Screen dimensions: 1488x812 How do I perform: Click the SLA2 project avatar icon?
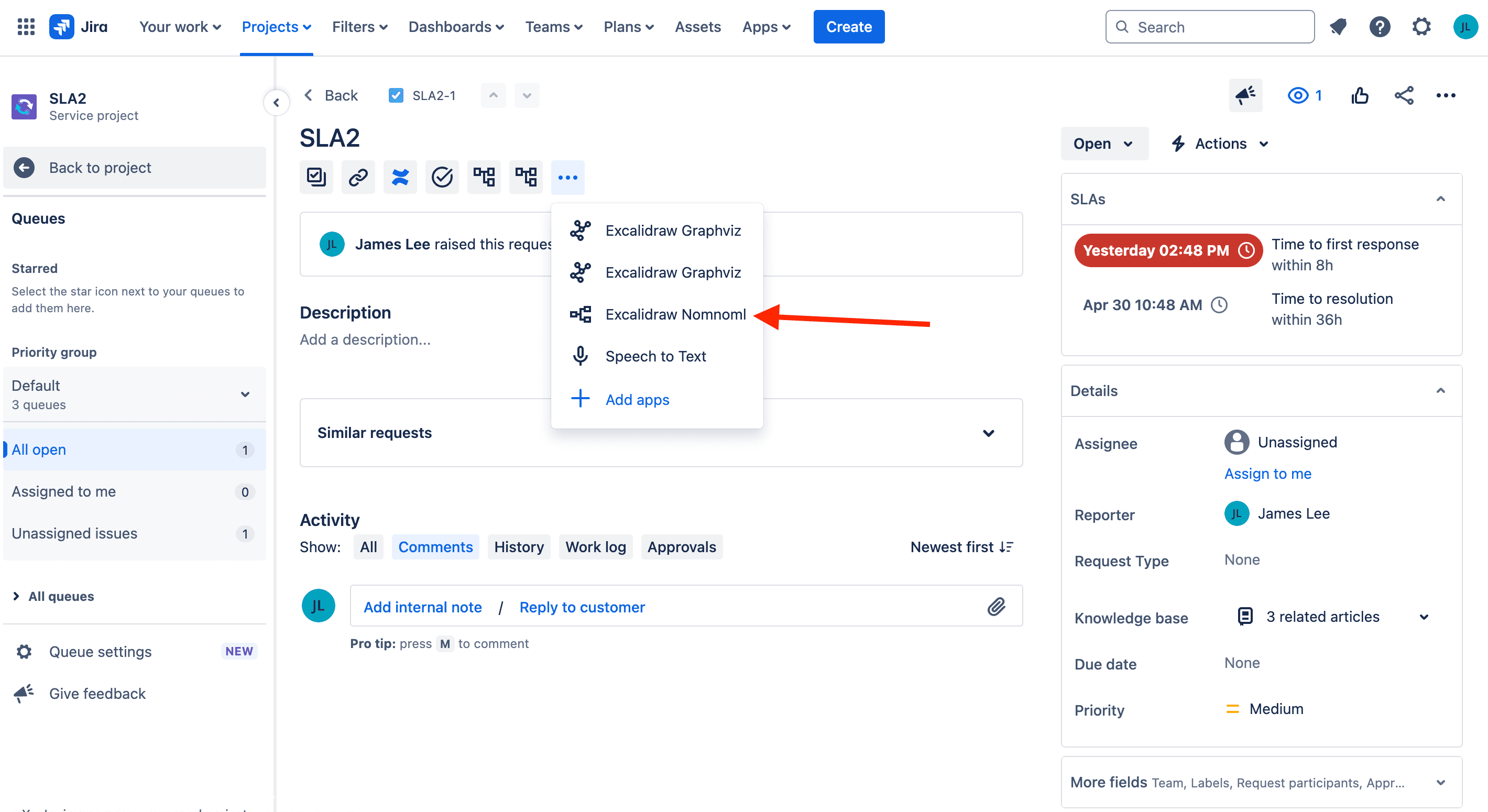(x=24, y=106)
